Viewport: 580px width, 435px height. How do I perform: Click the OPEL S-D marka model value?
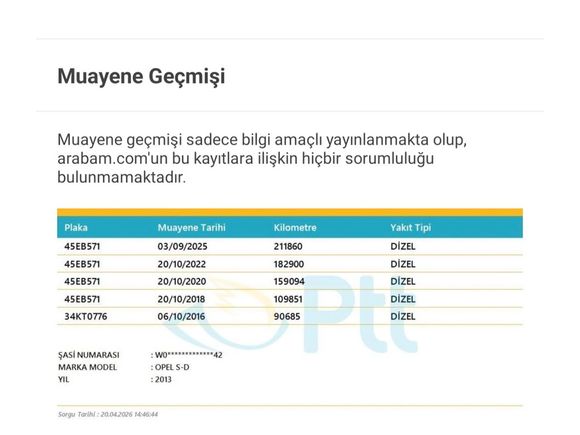pyautogui.click(x=172, y=367)
